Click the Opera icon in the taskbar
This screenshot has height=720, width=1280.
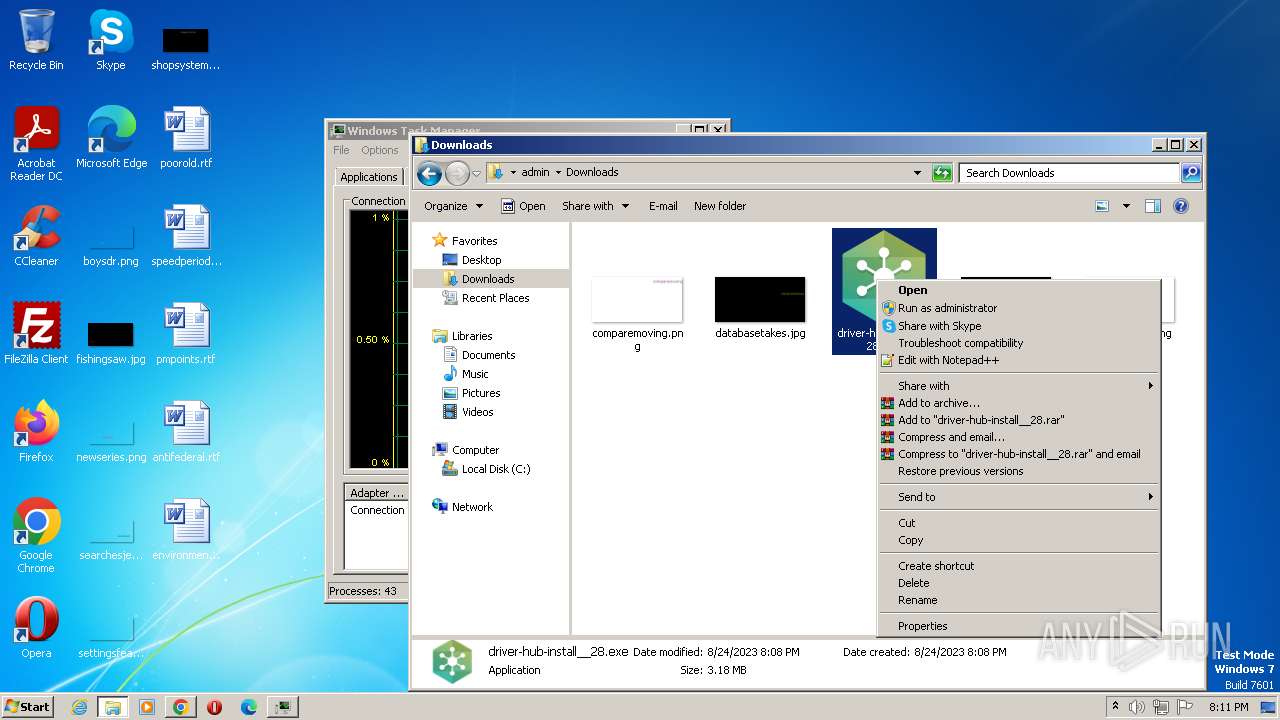pos(214,707)
